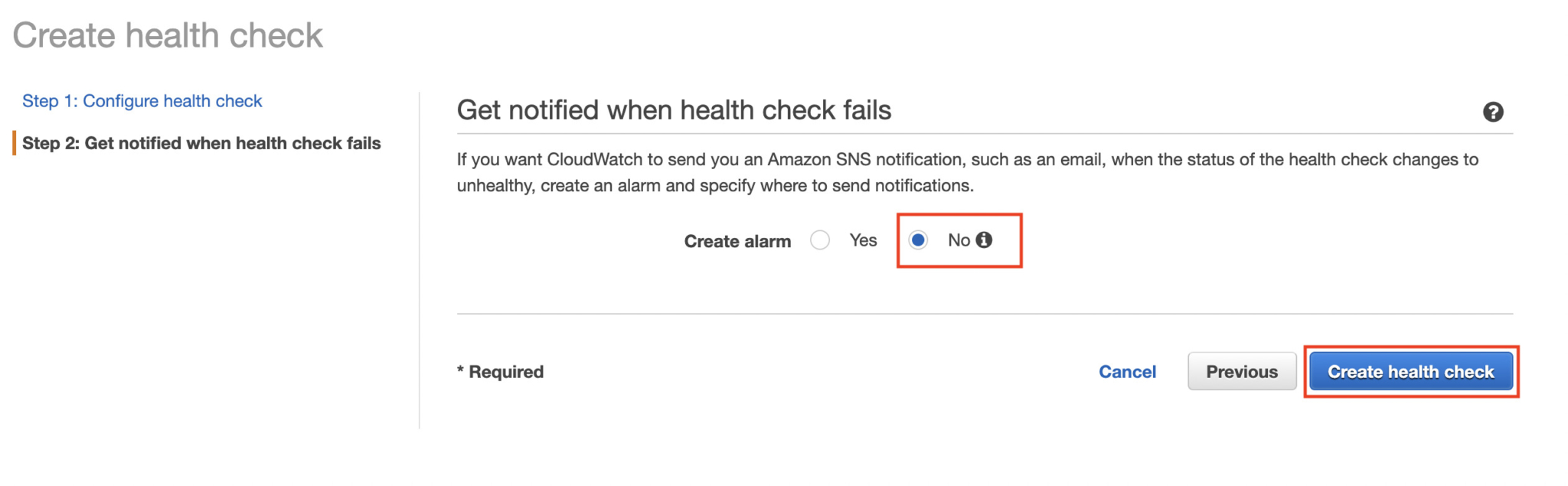Go back to Step 1: Configure health check
This screenshot has width=1568, height=486.
tap(142, 101)
